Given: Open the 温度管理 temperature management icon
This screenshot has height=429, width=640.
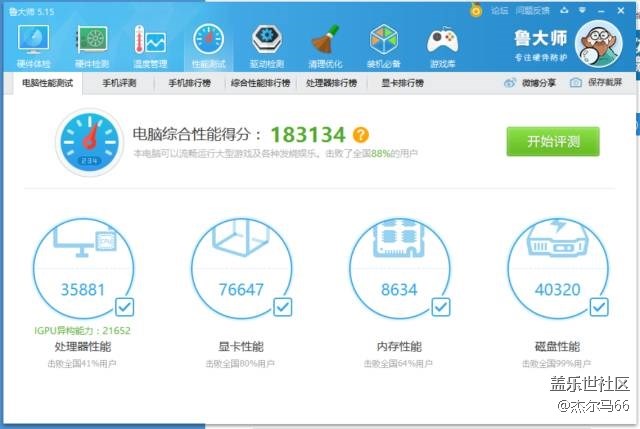Looking at the screenshot, I should pyautogui.click(x=150, y=44).
